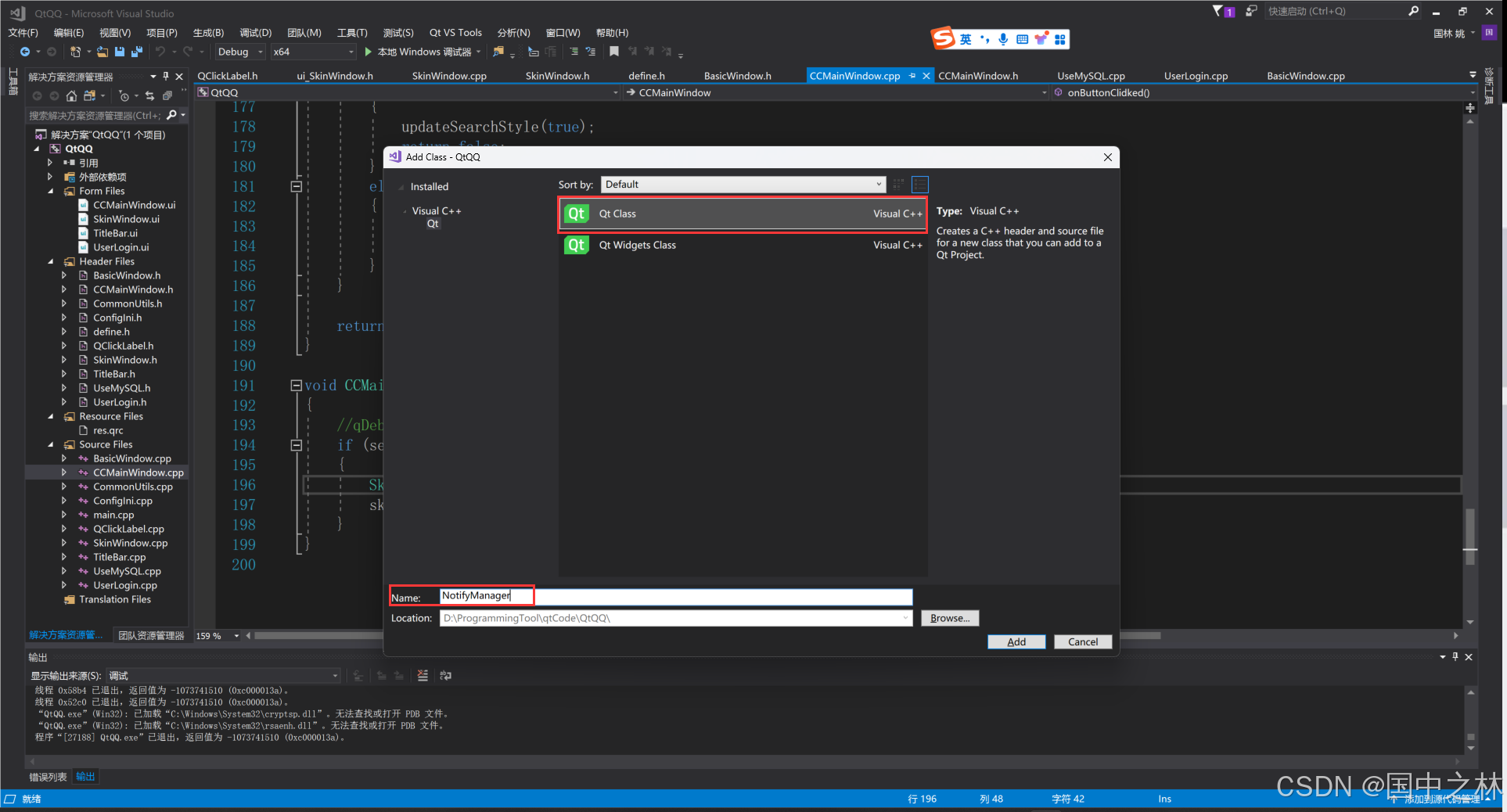Toggle word wrap in output pane
This screenshot has height=812, width=1507.
(x=445, y=675)
